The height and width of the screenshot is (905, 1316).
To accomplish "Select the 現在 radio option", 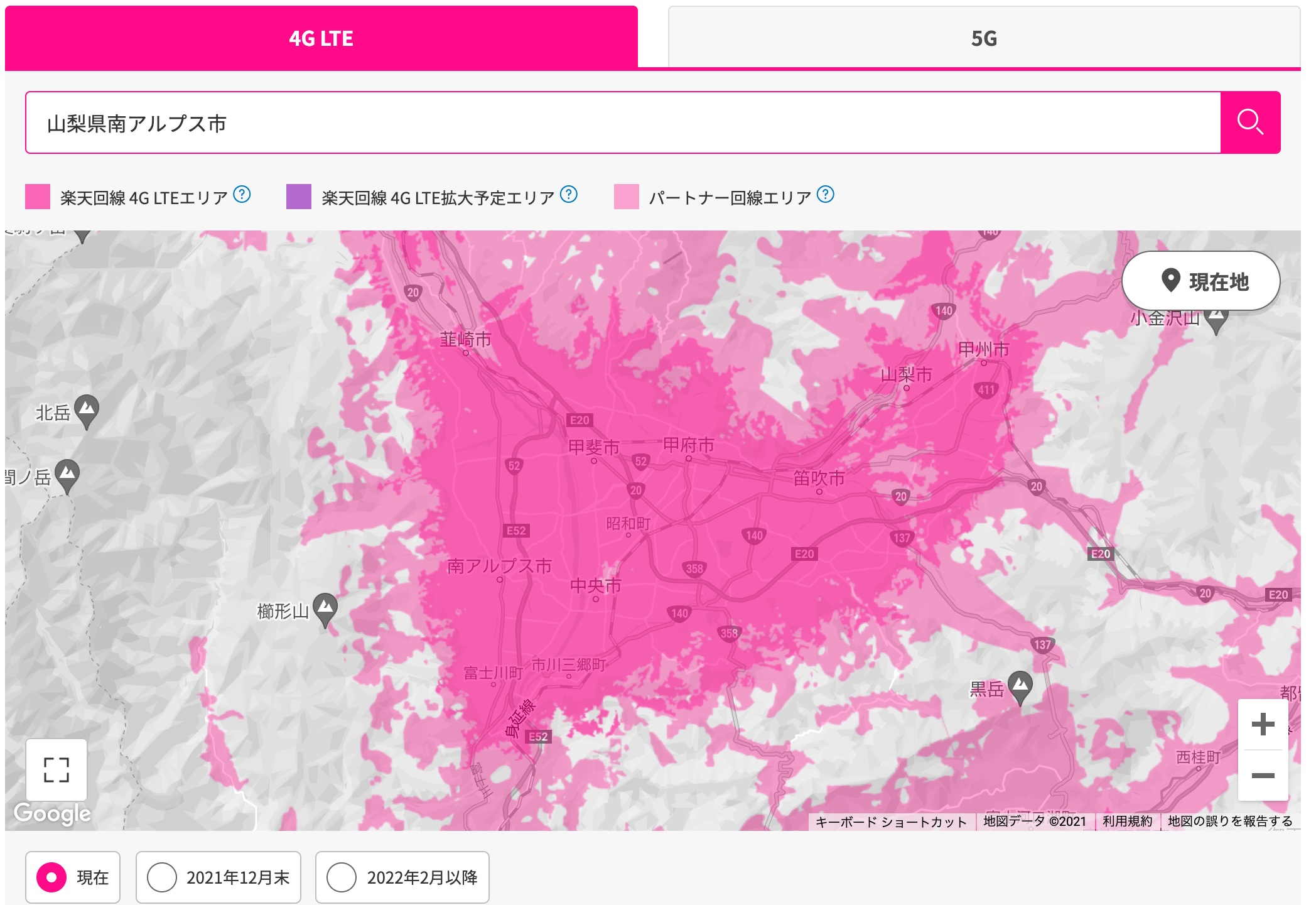I will [51, 877].
